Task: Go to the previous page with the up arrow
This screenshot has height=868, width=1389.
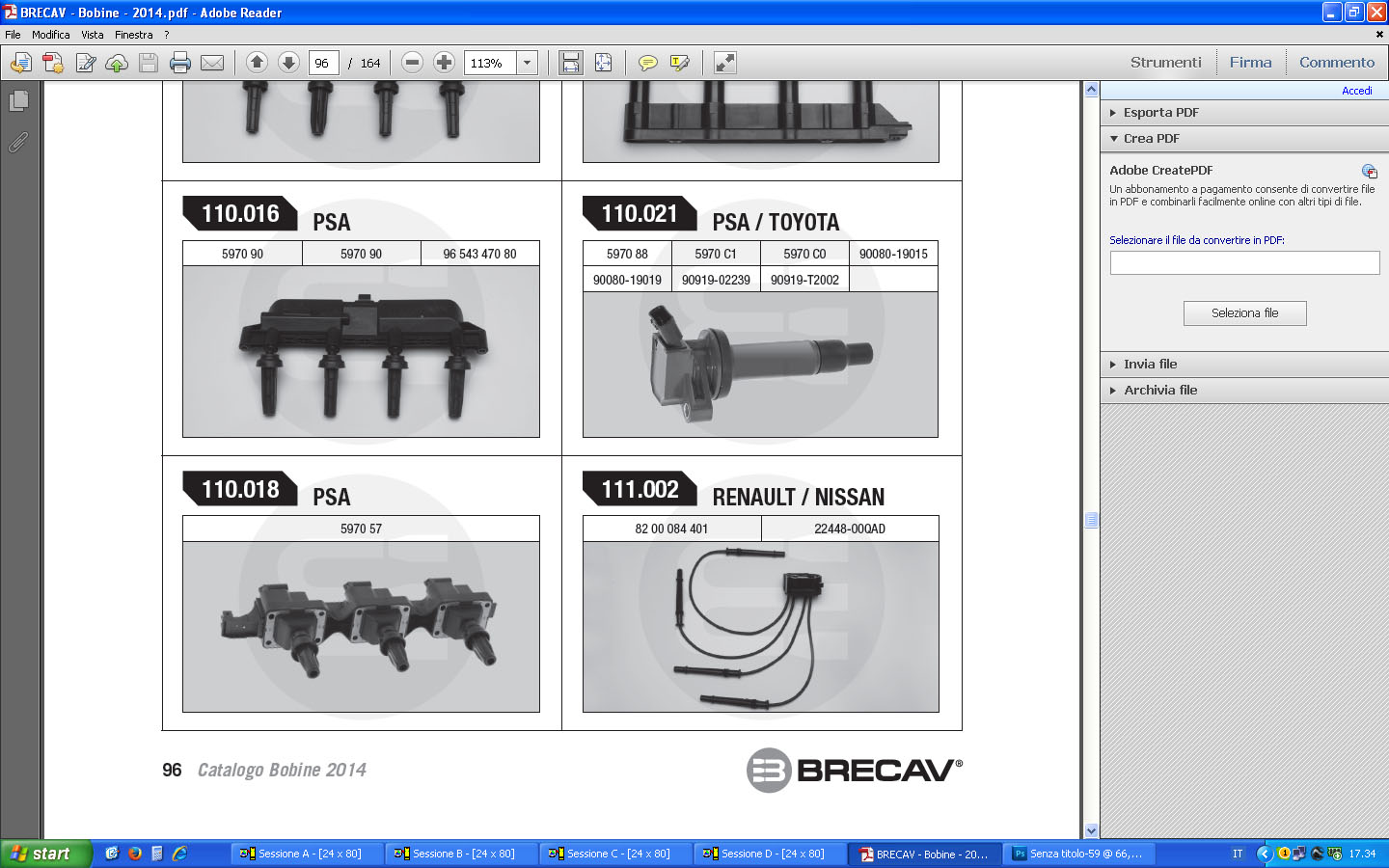Action: [257, 63]
